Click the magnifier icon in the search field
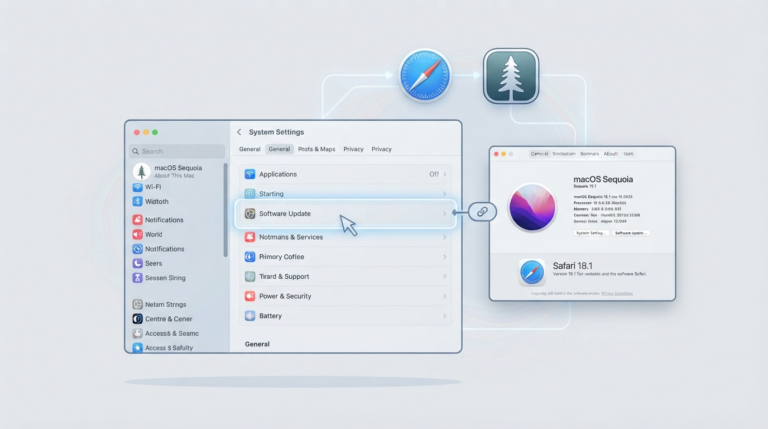Screen dimensions: 768x429 [136, 151]
